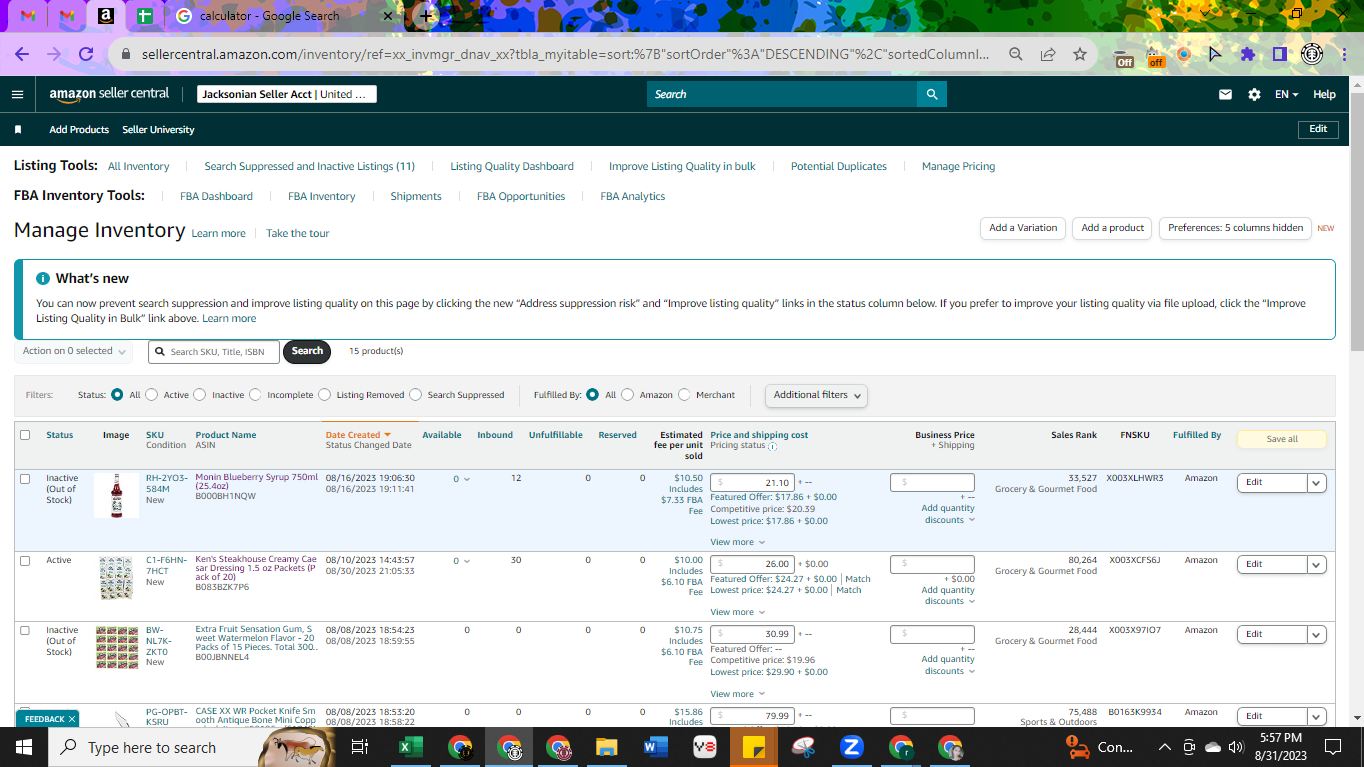The height and width of the screenshot is (767, 1364).
Task: Open Edit dropdown arrow for Ken's Steakhouse
Action: click(1317, 564)
